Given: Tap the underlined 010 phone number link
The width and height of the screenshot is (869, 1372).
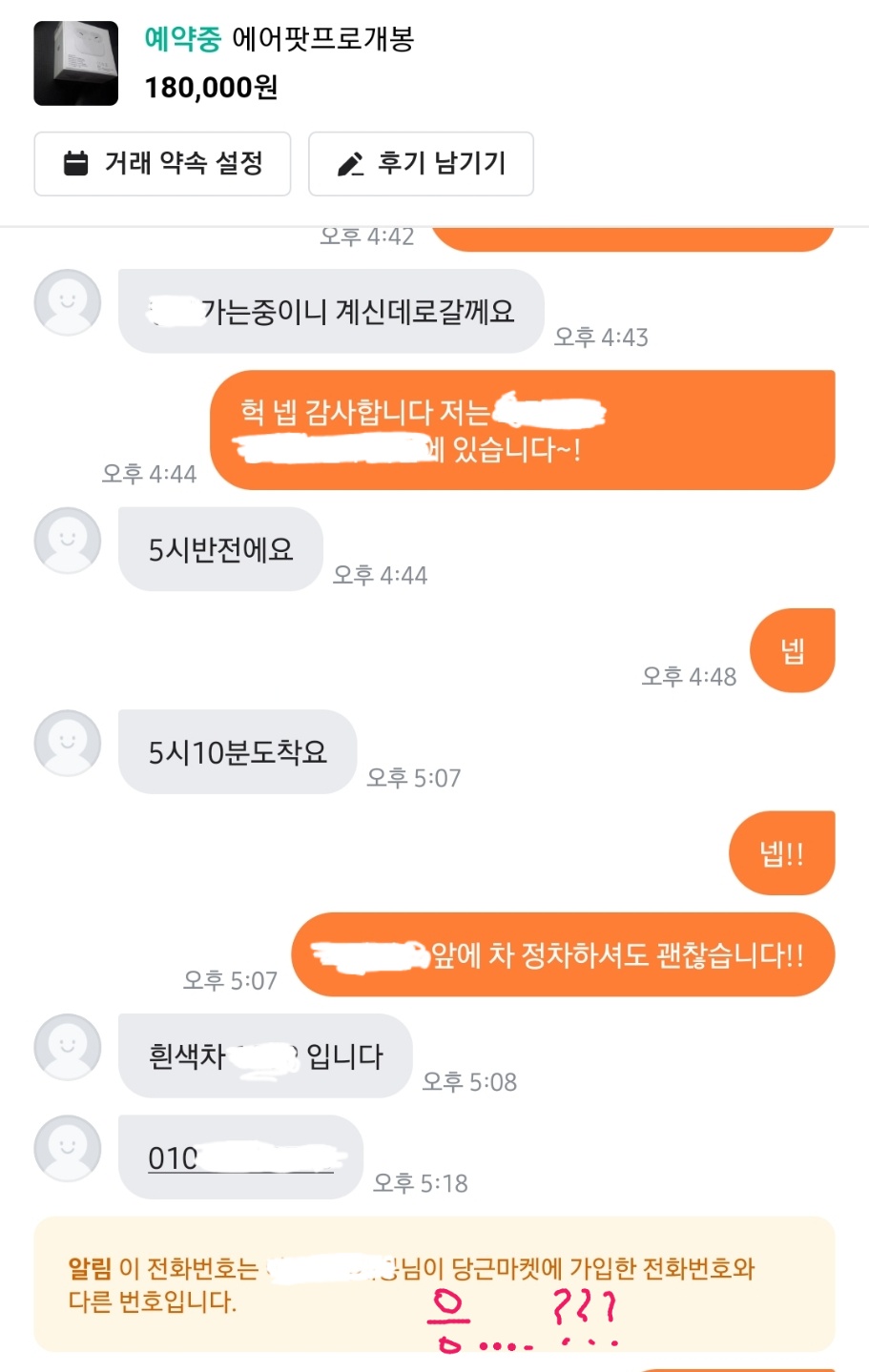Looking at the screenshot, I should [x=241, y=1157].
